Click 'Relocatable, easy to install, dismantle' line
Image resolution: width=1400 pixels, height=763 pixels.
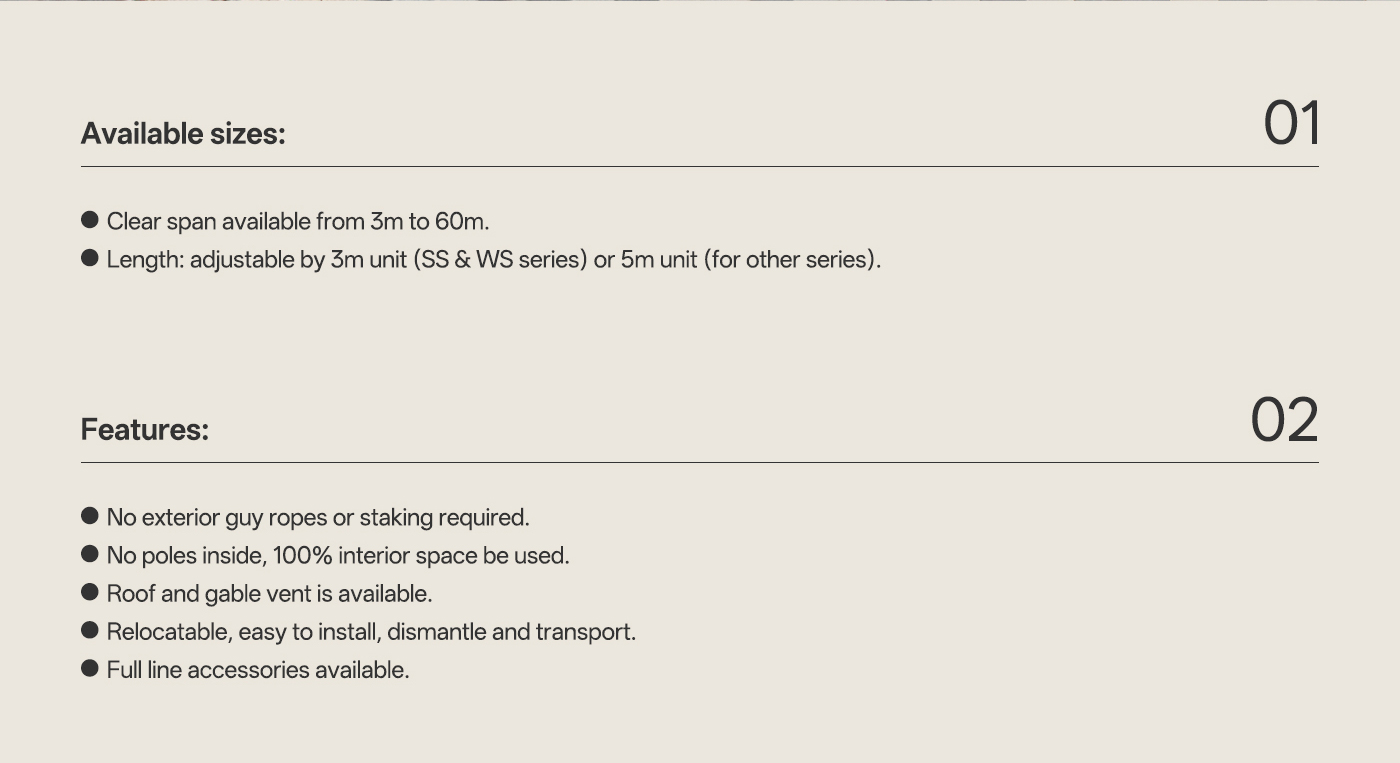[371, 632]
